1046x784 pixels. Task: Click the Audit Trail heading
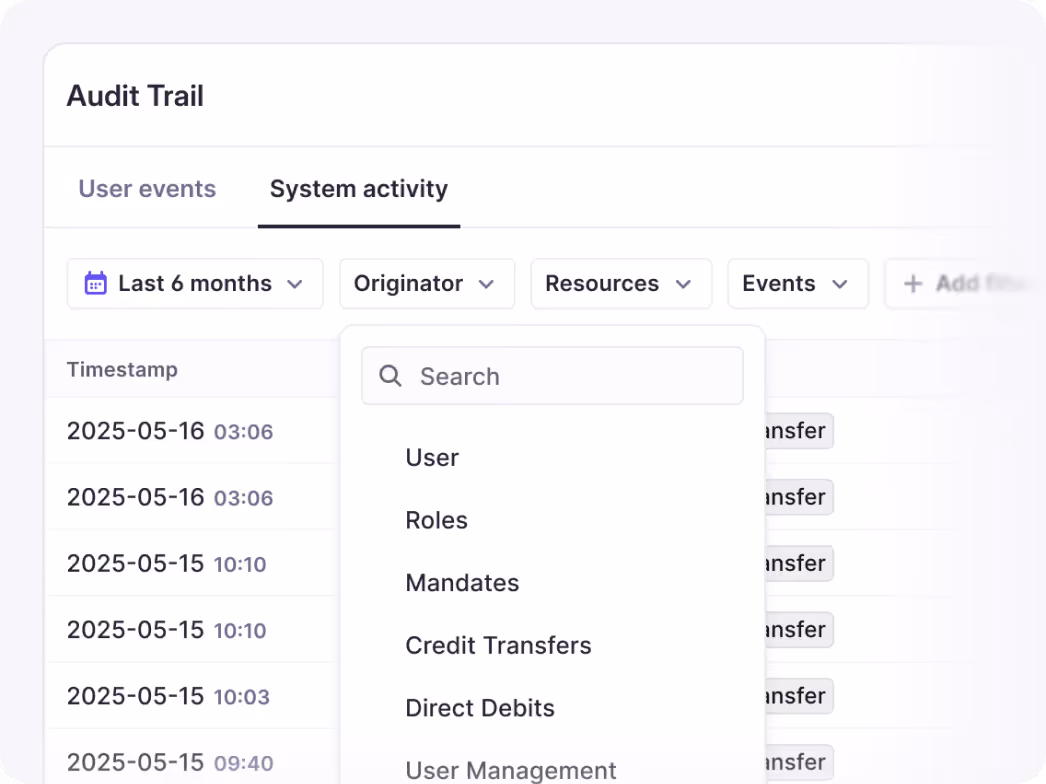pyautogui.click(x=135, y=95)
